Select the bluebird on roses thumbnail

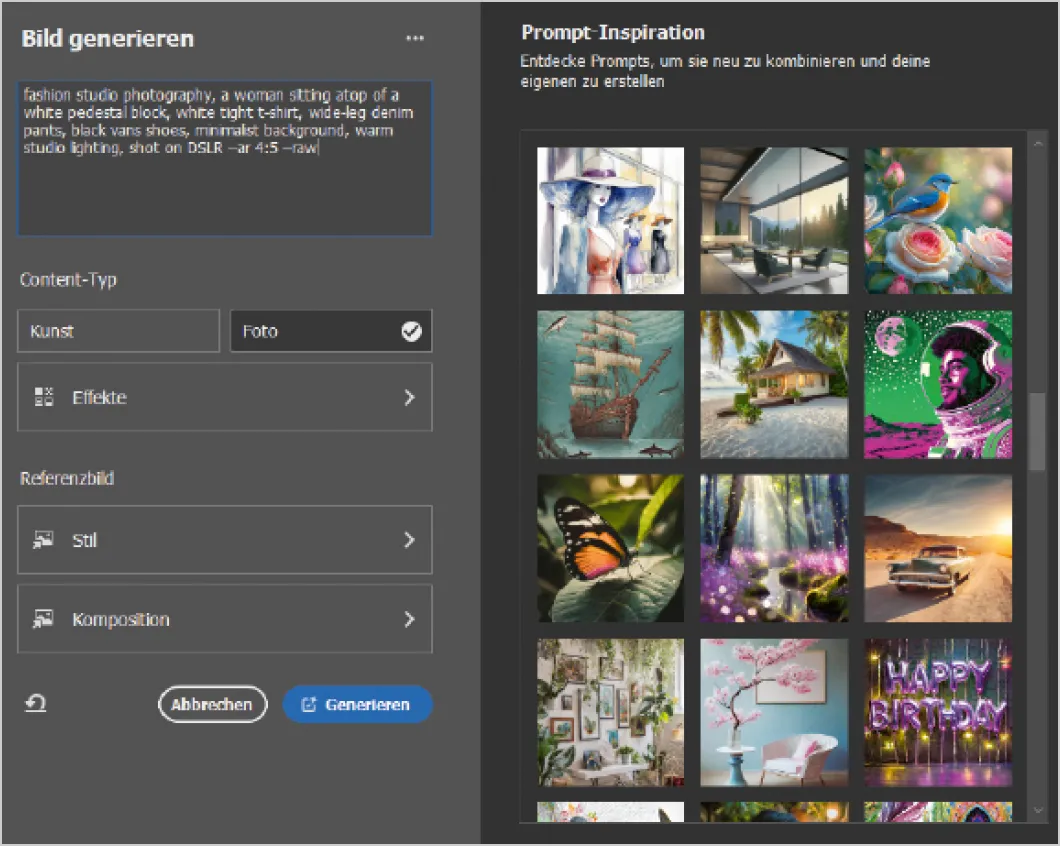click(x=938, y=220)
